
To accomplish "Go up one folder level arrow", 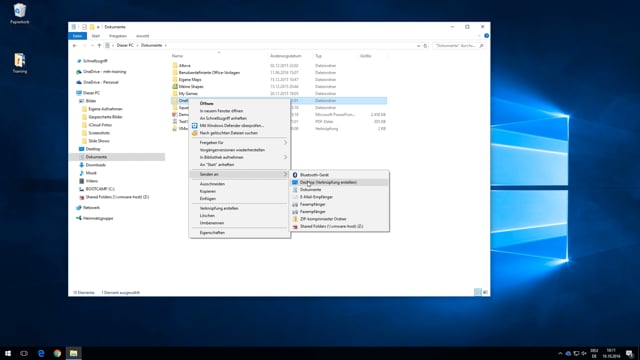I will [99, 46].
